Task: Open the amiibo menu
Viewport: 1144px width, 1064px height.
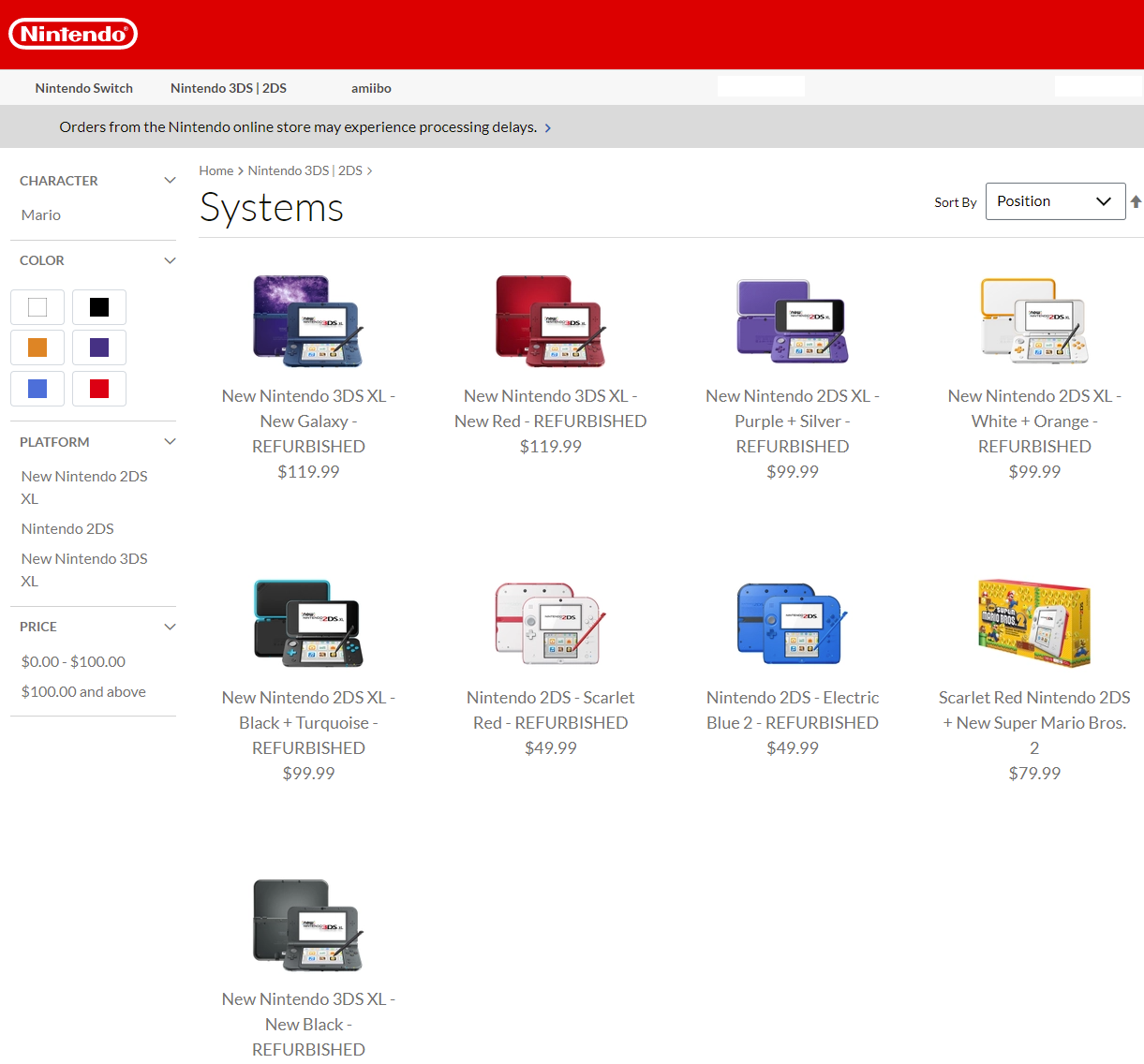Action: point(371,88)
